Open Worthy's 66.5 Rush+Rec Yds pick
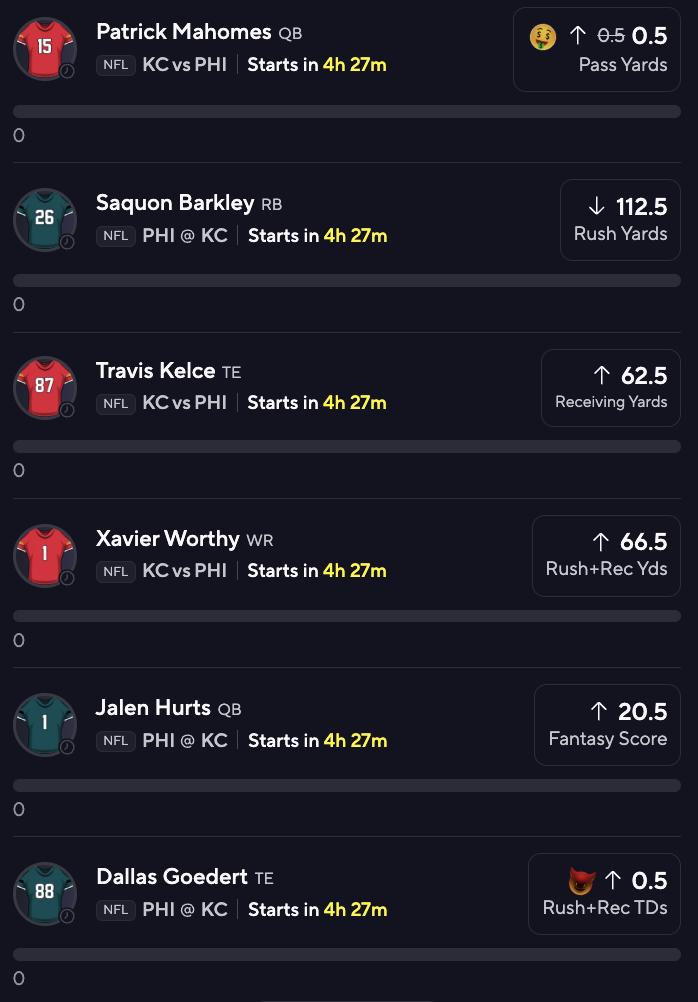Screen dimensions: 698x1002 (606, 555)
